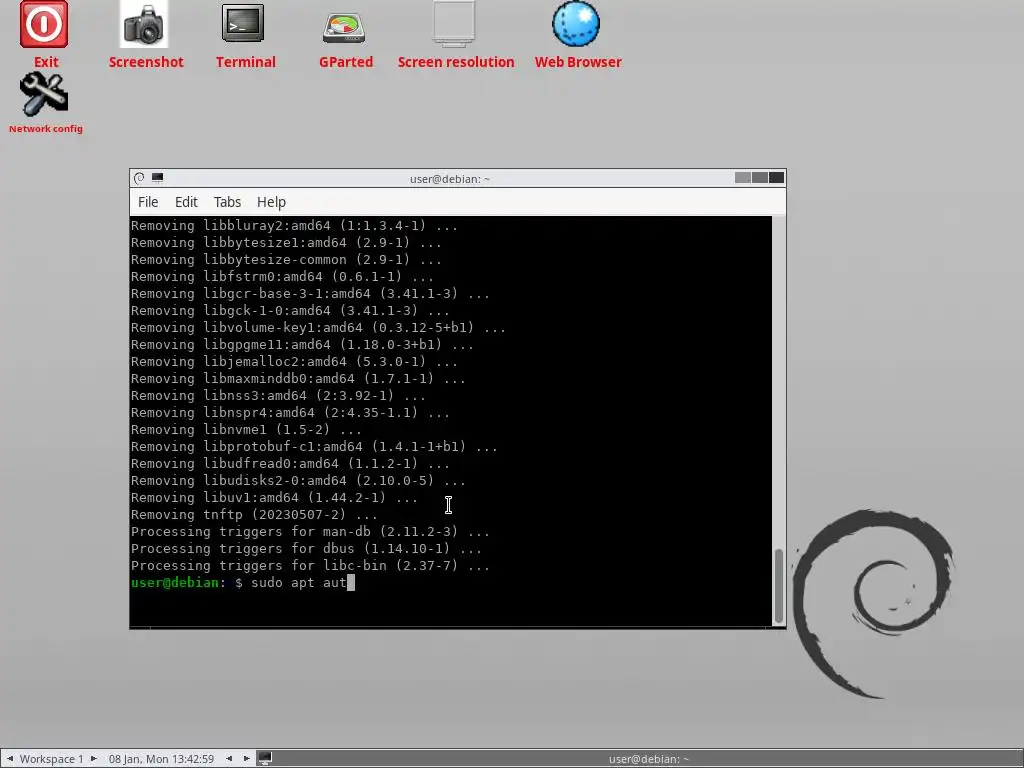Open the Screen resolution desktop icon
The height and width of the screenshot is (768, 1024).
[x=454, y=25]
